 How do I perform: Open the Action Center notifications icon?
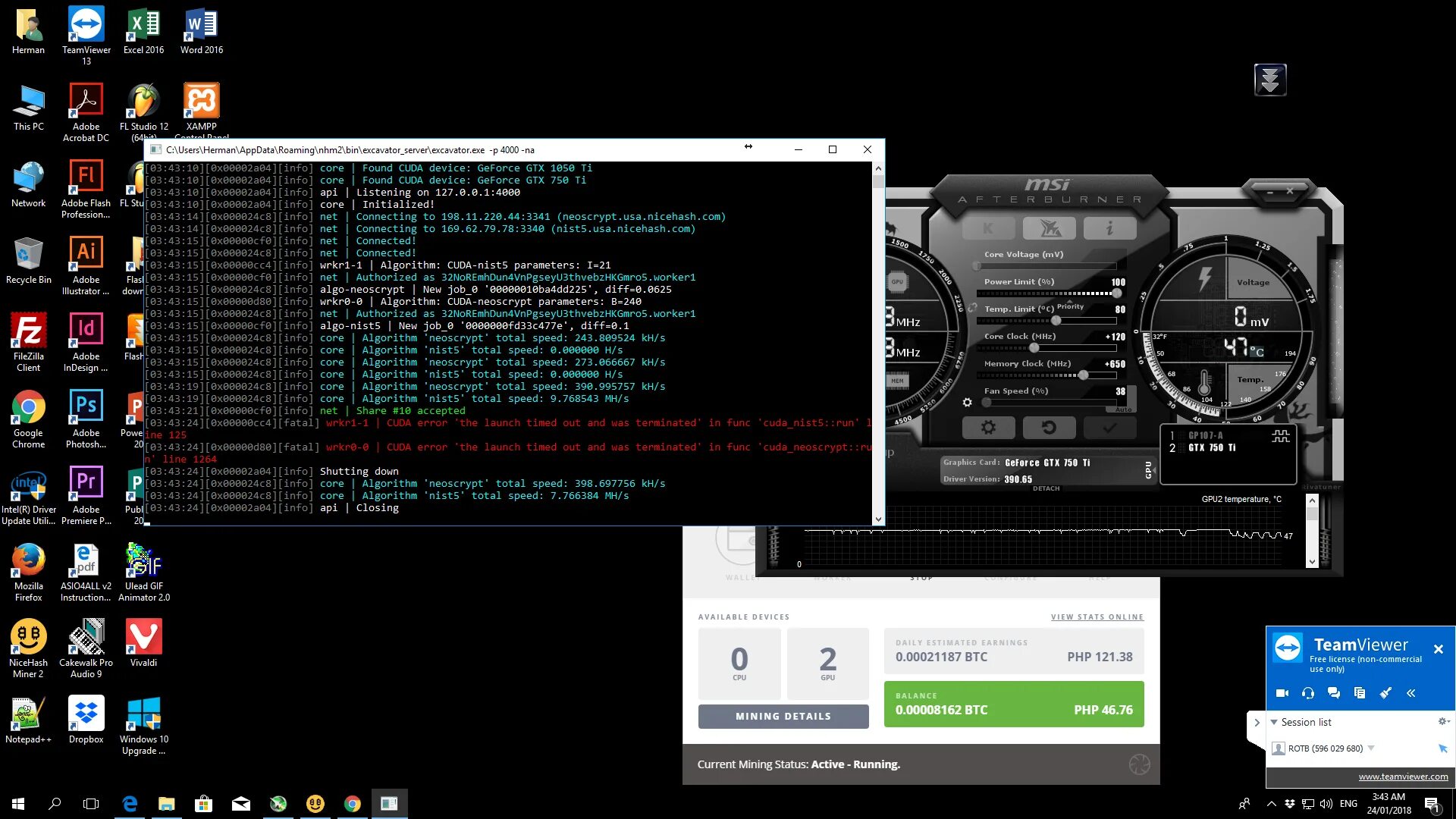(1432, 804)
